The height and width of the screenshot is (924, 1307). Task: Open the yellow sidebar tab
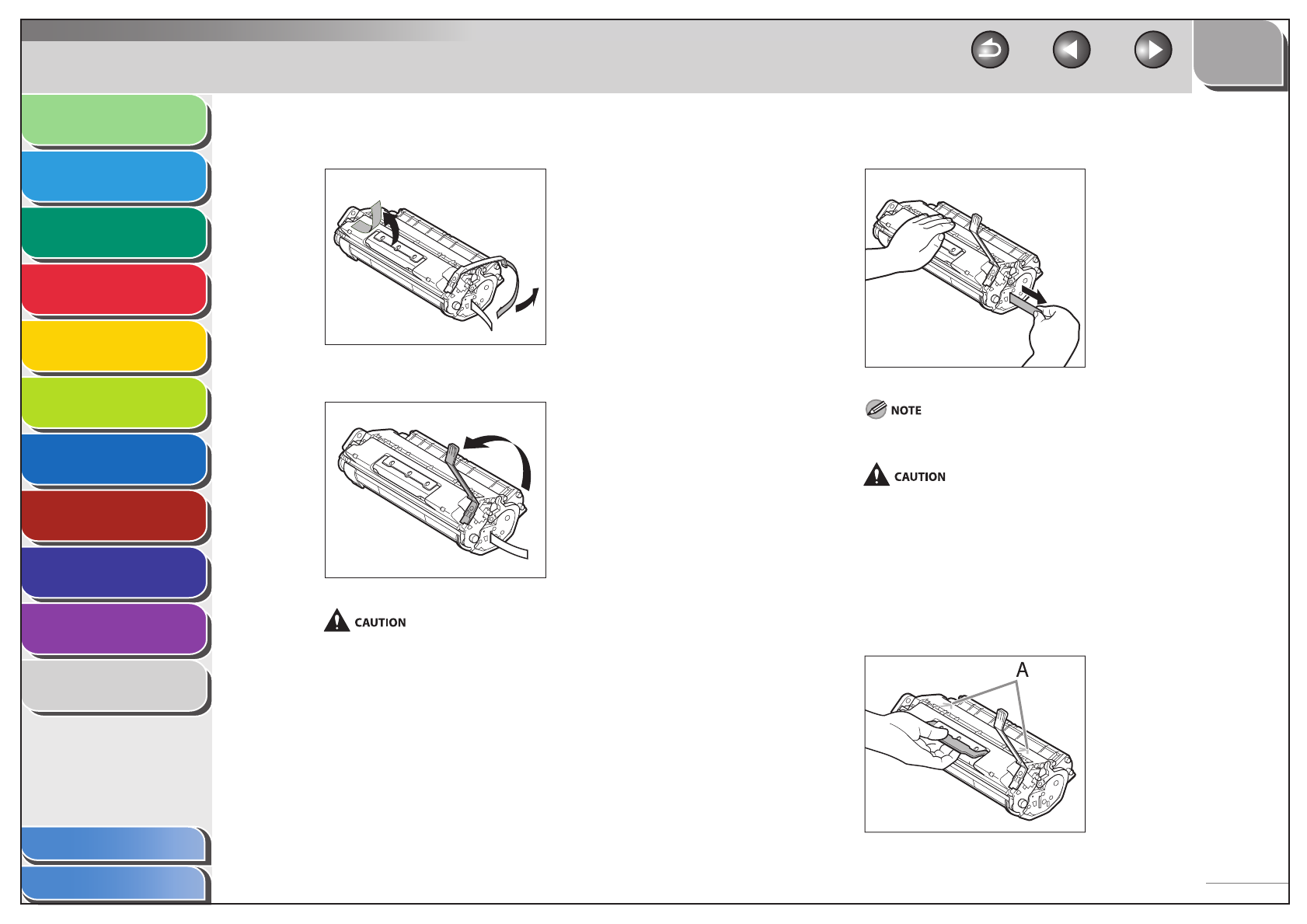pos(114,347)
